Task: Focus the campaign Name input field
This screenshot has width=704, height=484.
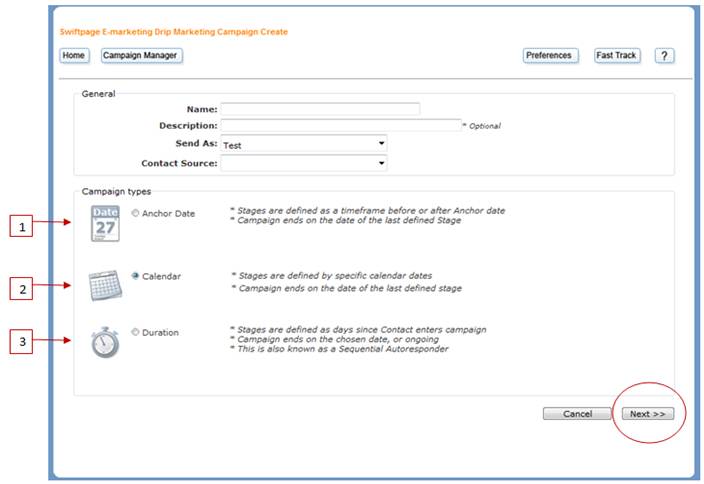Action: [320, 109]
